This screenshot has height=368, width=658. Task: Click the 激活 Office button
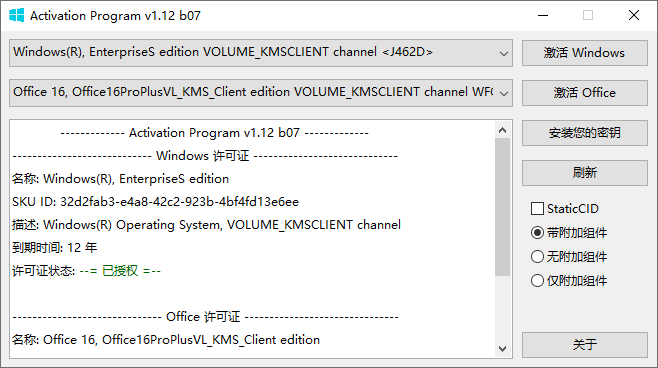(585, 93)
